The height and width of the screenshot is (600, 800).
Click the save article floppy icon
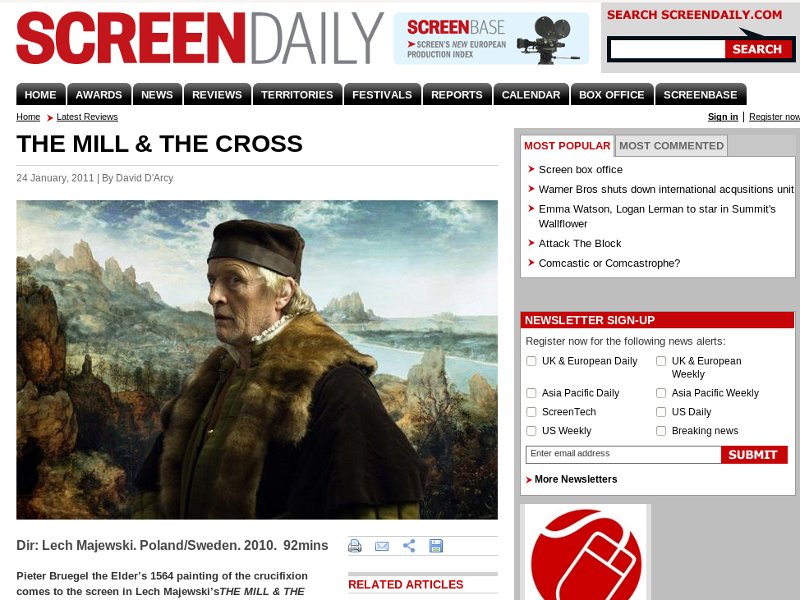[x=436, y=546]
